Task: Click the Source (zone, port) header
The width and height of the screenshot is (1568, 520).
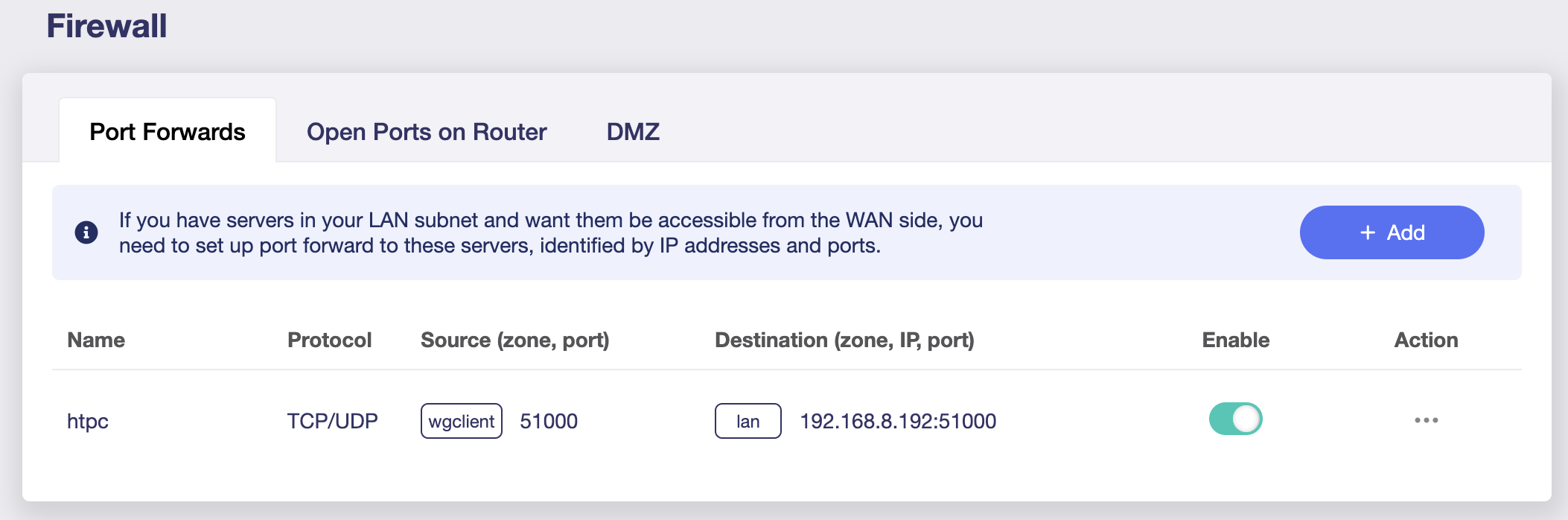Action: click(x=514, y=340)
